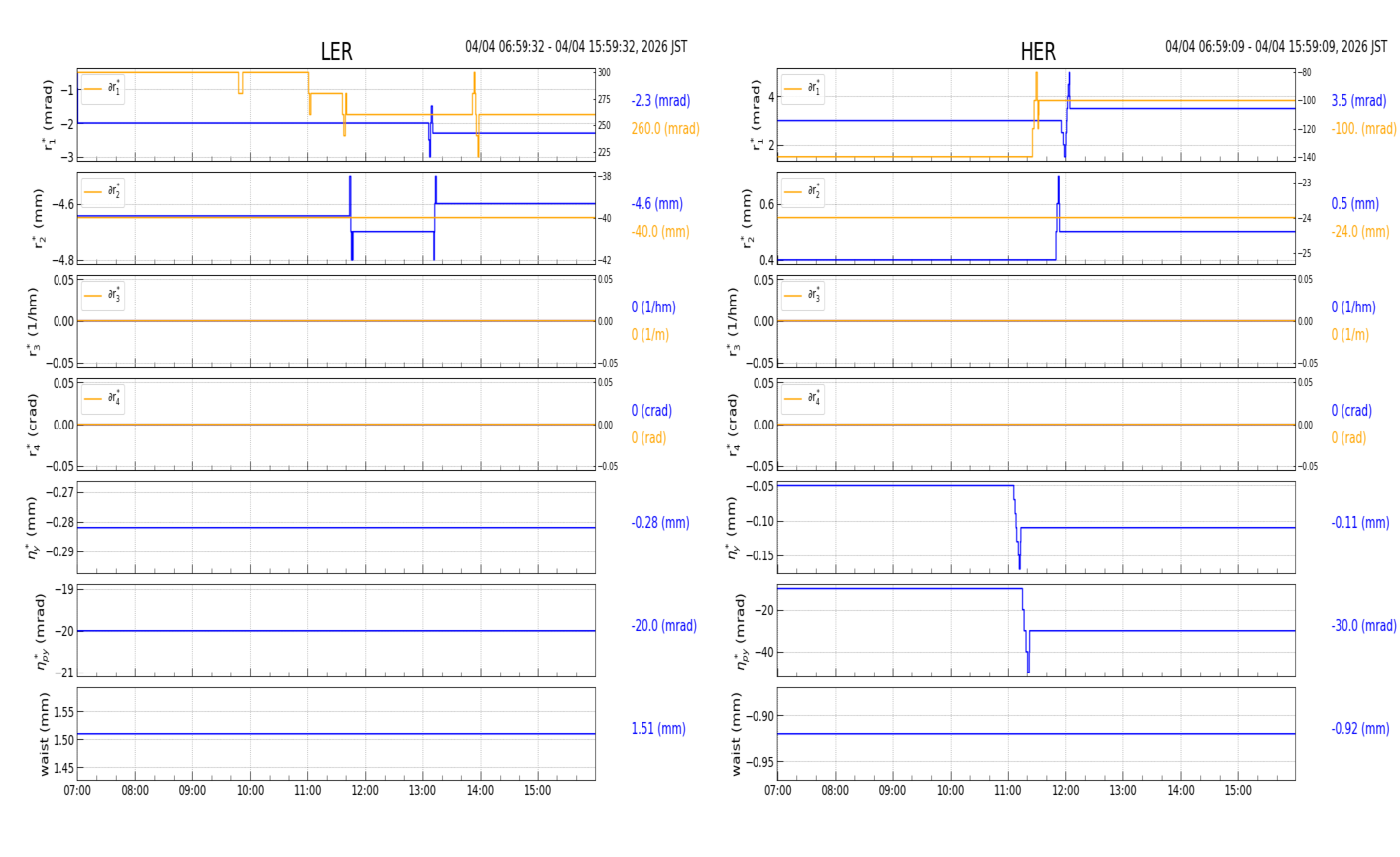
Task: Click the orange 260.0 (mrad) LER value
Action: [x=664, y=129]
